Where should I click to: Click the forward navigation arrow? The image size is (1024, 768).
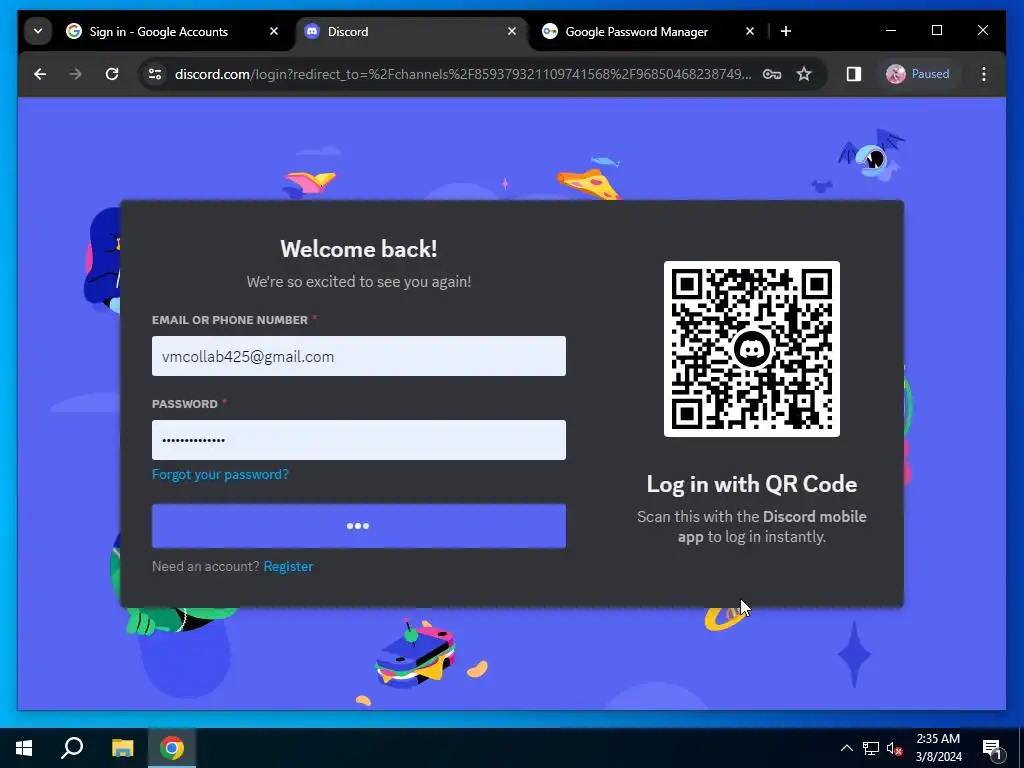coord(76,74)
